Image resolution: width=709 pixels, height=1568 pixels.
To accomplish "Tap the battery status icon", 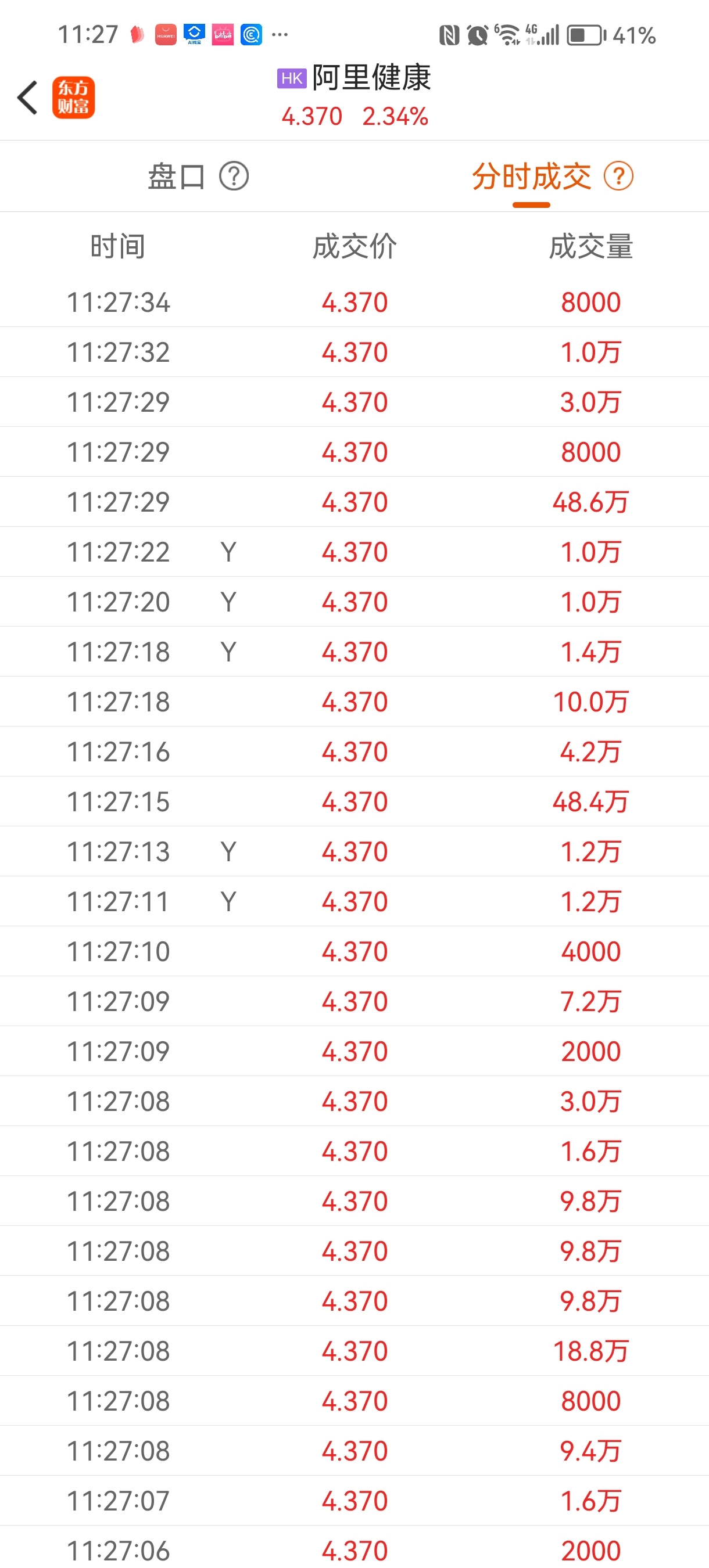I will point(586,35).
